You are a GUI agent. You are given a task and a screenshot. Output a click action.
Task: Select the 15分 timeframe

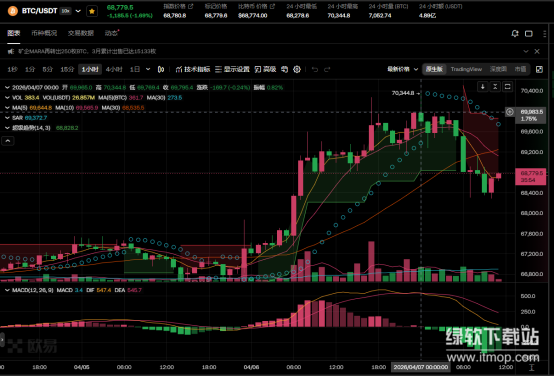(x=67, y=69)
